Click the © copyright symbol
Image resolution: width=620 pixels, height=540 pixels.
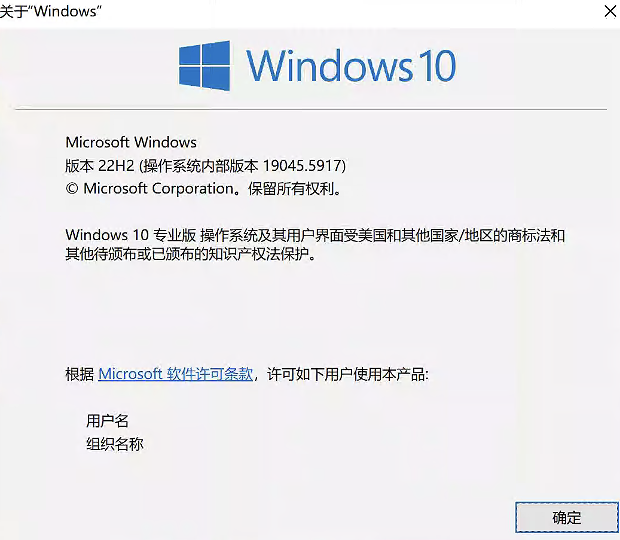coord(72,189)
